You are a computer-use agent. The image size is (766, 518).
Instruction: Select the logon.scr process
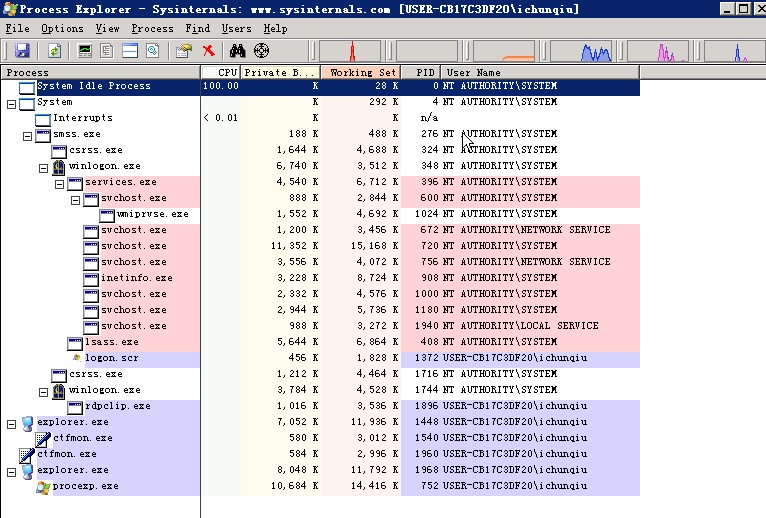320,358
